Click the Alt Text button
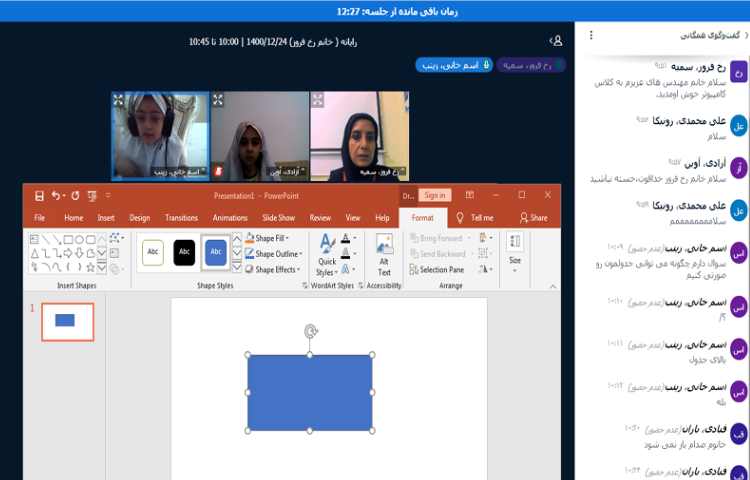The image size is (750, 480). (x=384, y=255)
